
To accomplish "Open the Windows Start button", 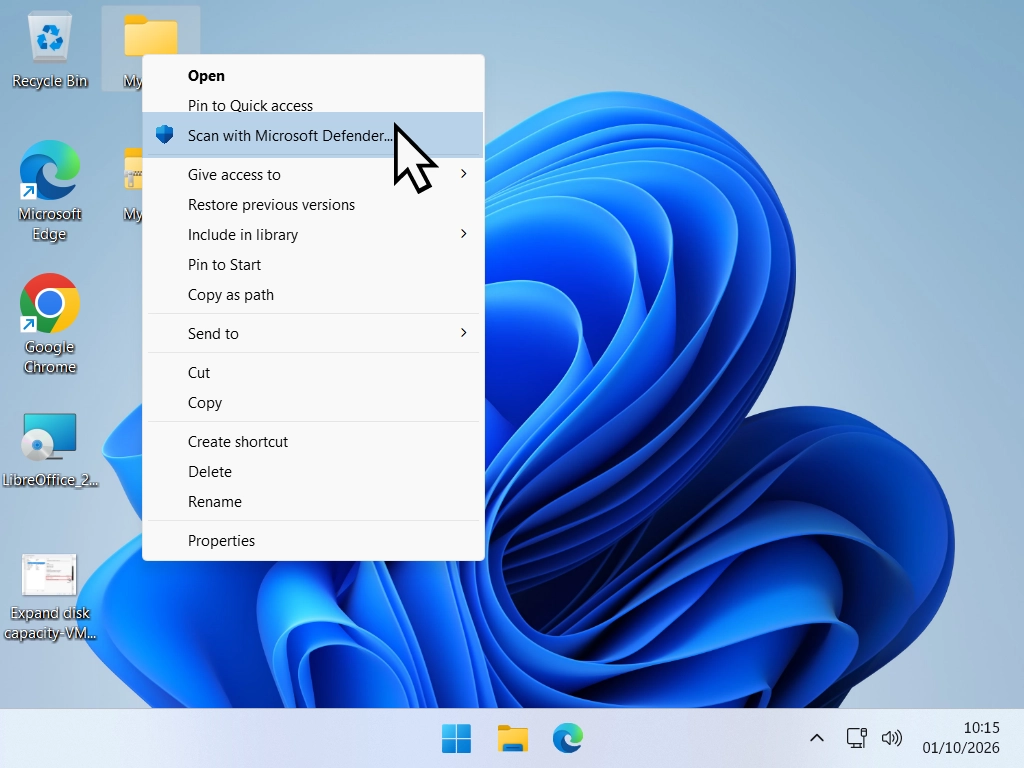I will point(456,739).
